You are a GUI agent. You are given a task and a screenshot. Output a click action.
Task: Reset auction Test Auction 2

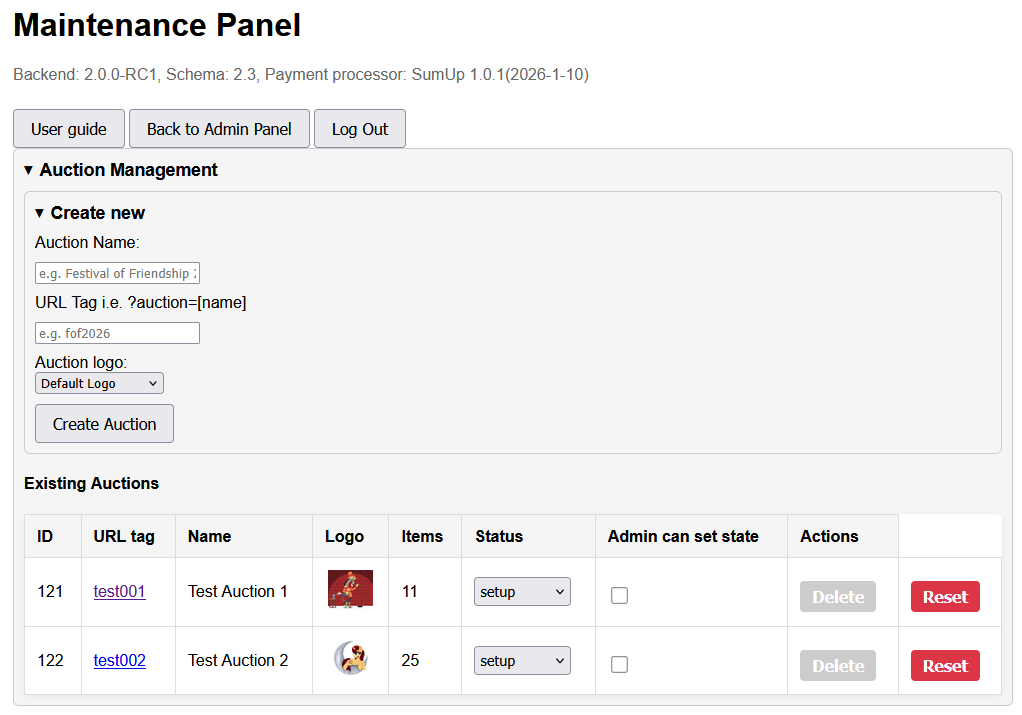coord(944,665)
